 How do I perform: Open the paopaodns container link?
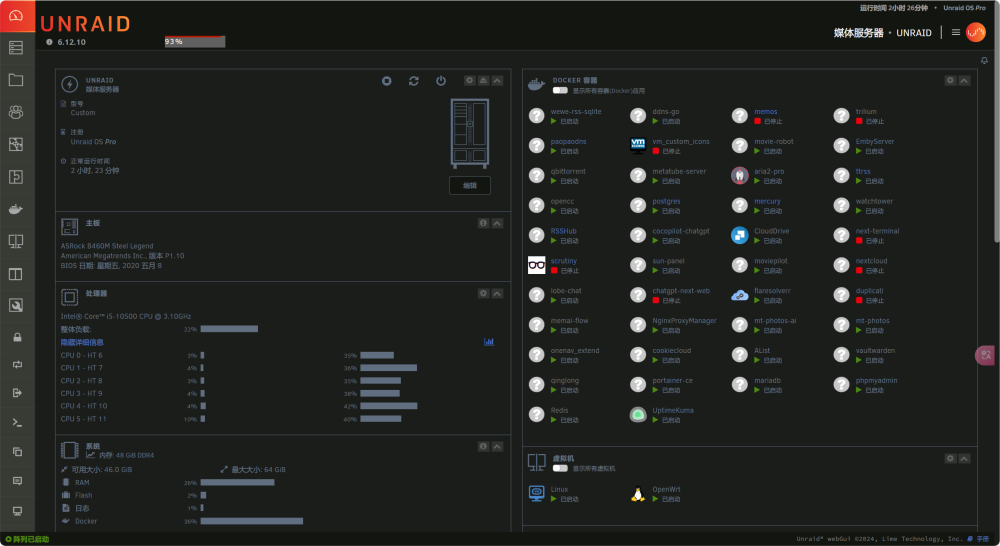(568, 142)
